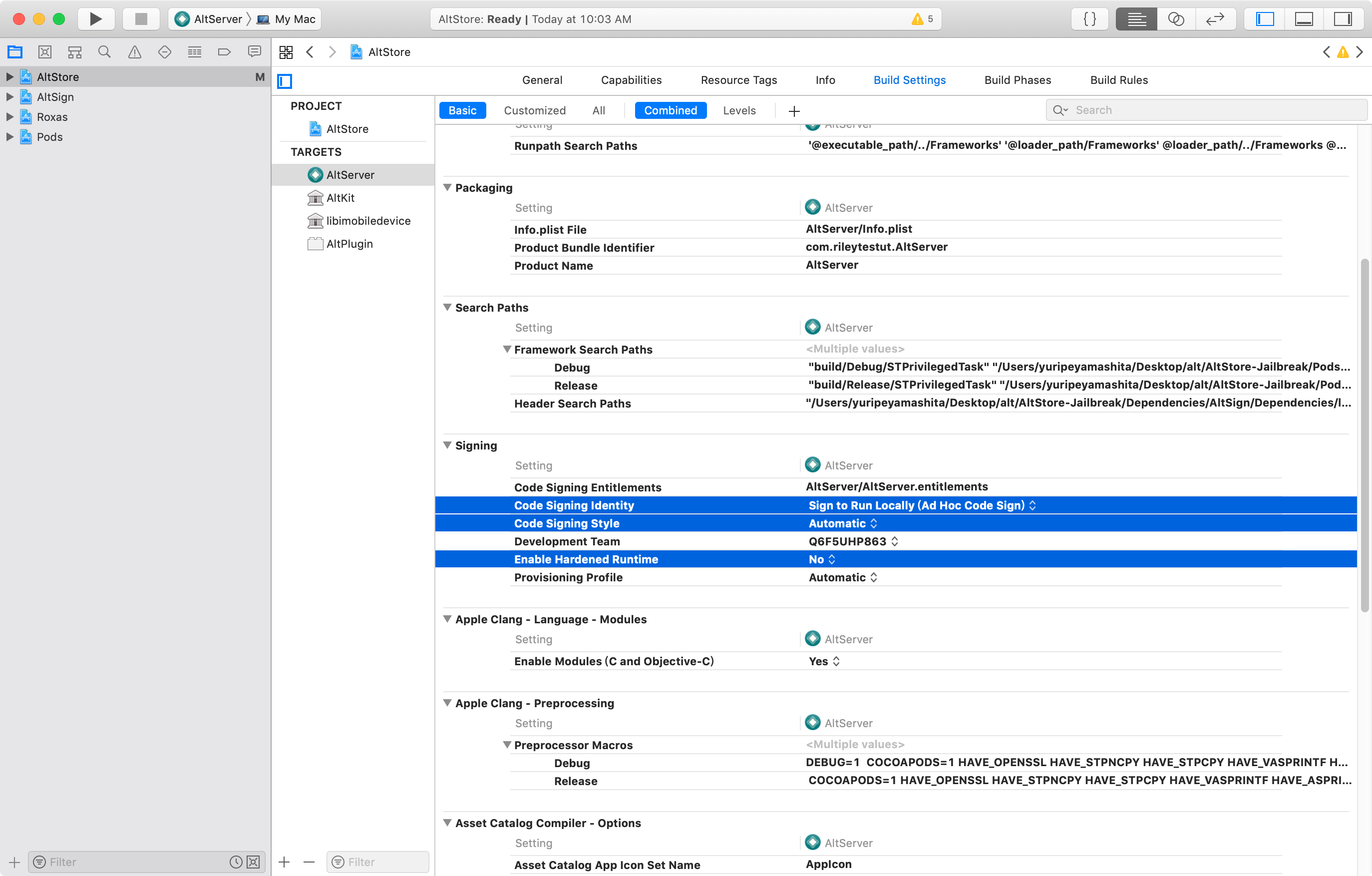Switch to the Capabilities tab
Screen dimensions: 1372x876
pos(631,80)
